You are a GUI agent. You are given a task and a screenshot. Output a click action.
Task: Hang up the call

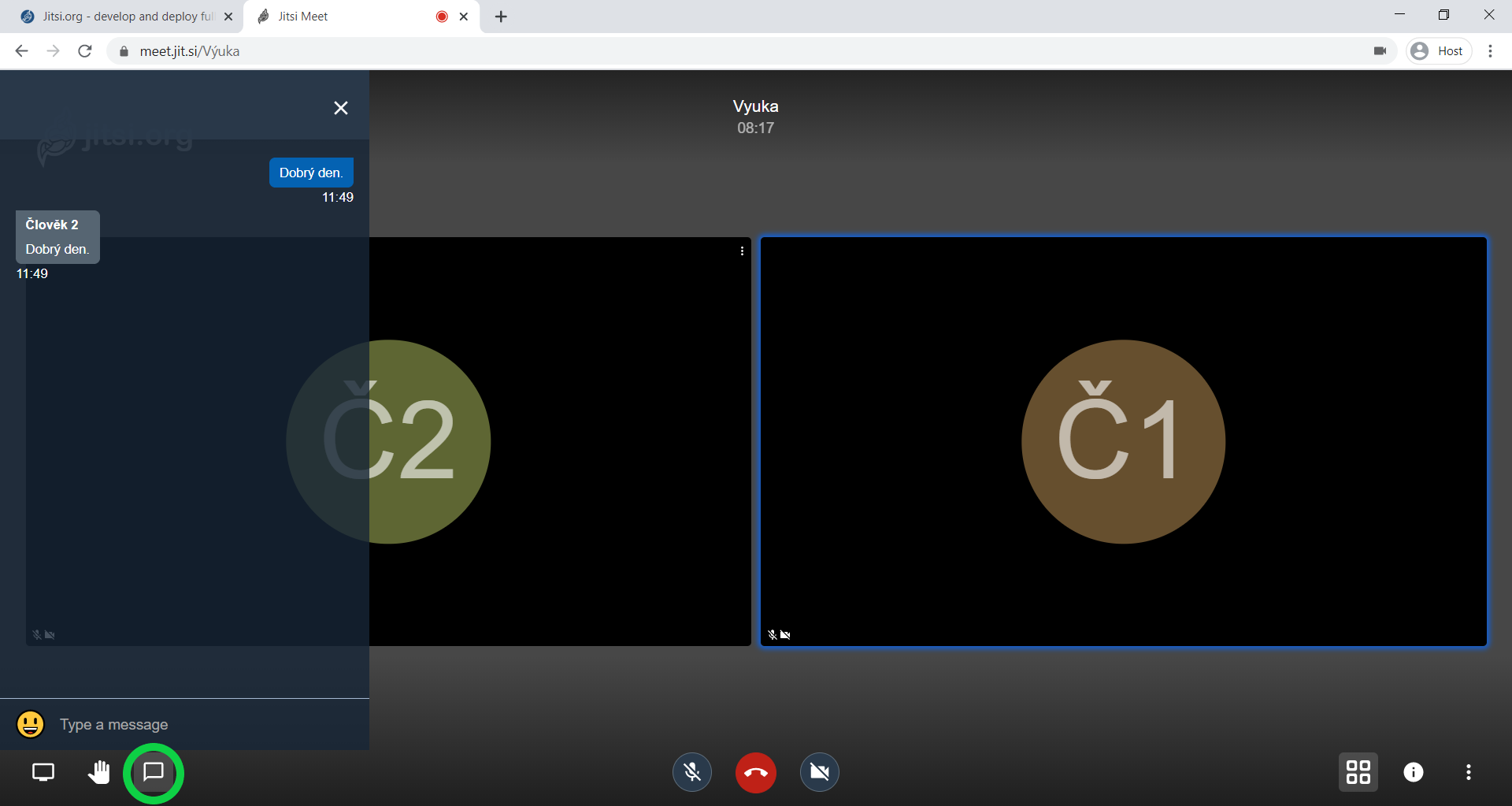coord(756,772)
